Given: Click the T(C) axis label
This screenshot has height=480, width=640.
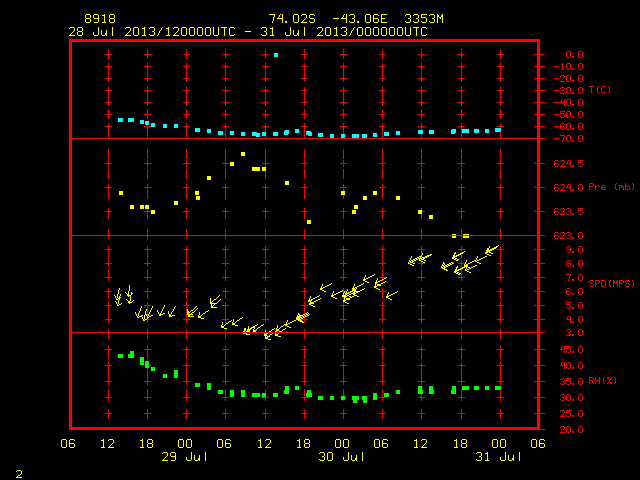Looking at the screenshot, I should pos(600,89).
